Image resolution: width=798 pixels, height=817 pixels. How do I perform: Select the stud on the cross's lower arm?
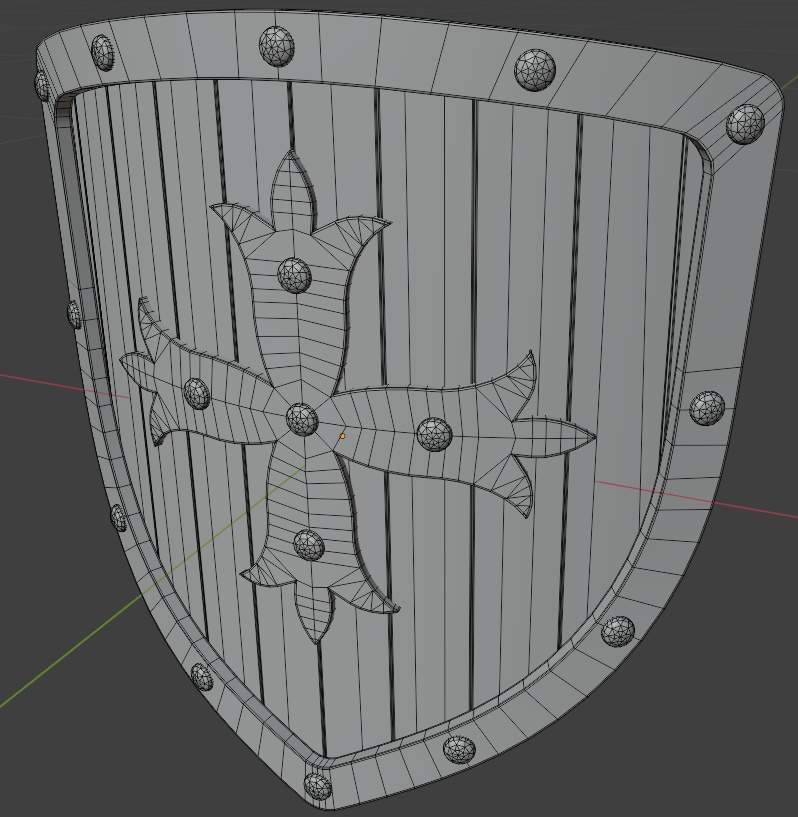[x=309, y=545]
